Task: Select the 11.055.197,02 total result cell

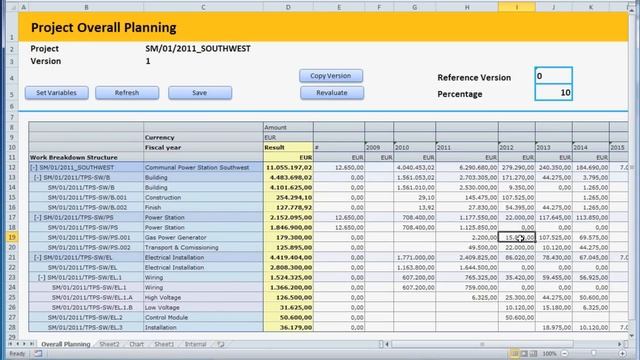Action: pyautogui.click(x=288, y=167)
